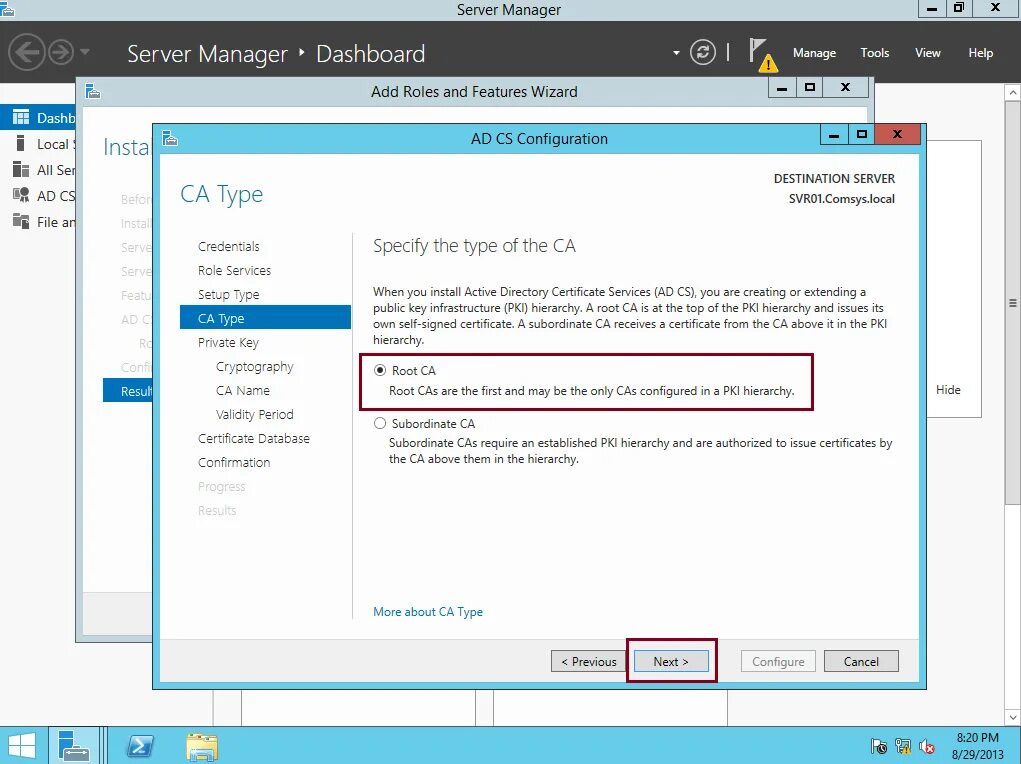Open File Explorer from the taskbar
The width and height of the screenshot is (1021, 764).
click(x=202, y=746)
